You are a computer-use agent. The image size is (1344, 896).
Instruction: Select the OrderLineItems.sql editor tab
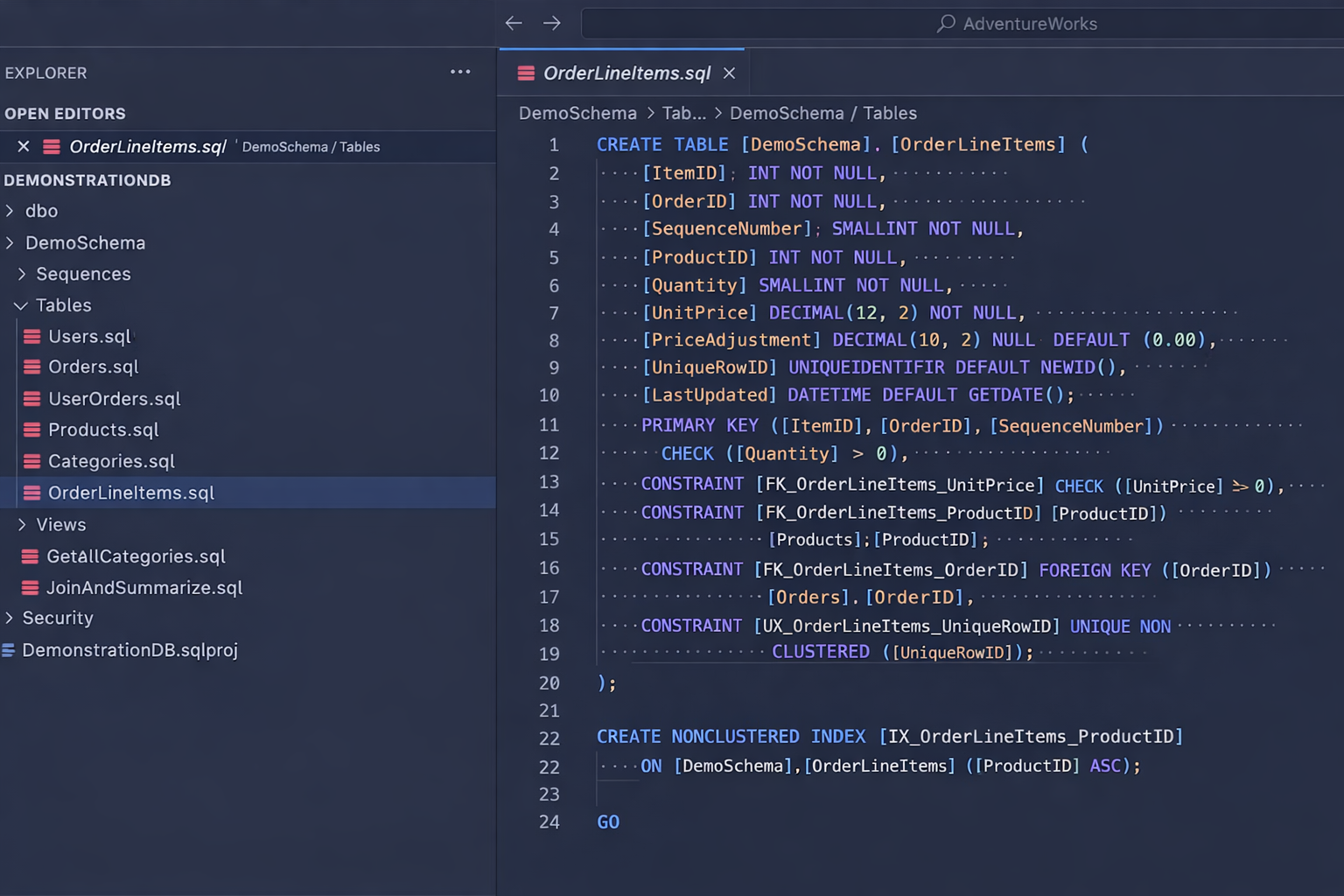tap(626, 73)
